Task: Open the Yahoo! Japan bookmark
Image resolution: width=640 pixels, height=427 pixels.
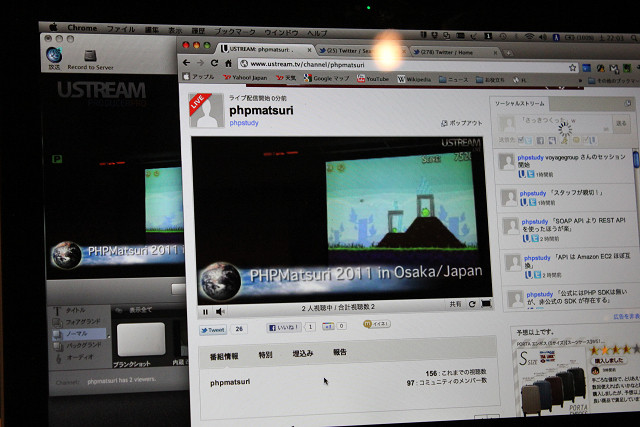Action: click(x=245, y=77)
